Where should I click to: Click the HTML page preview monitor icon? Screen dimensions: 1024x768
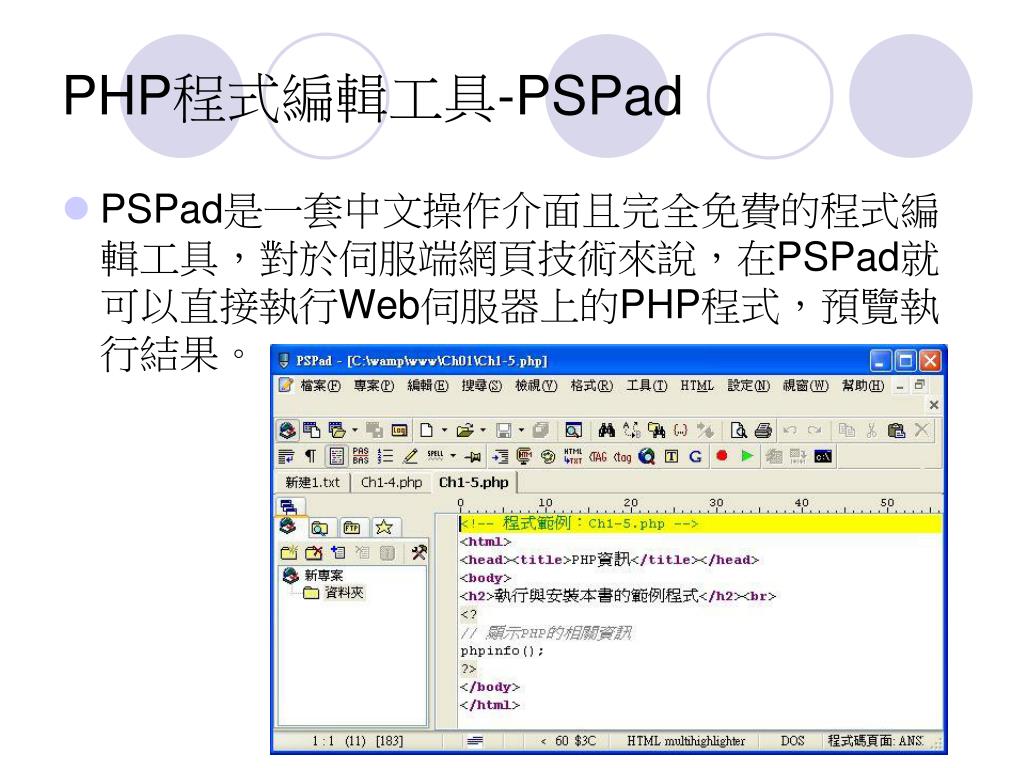click(524, 456)
